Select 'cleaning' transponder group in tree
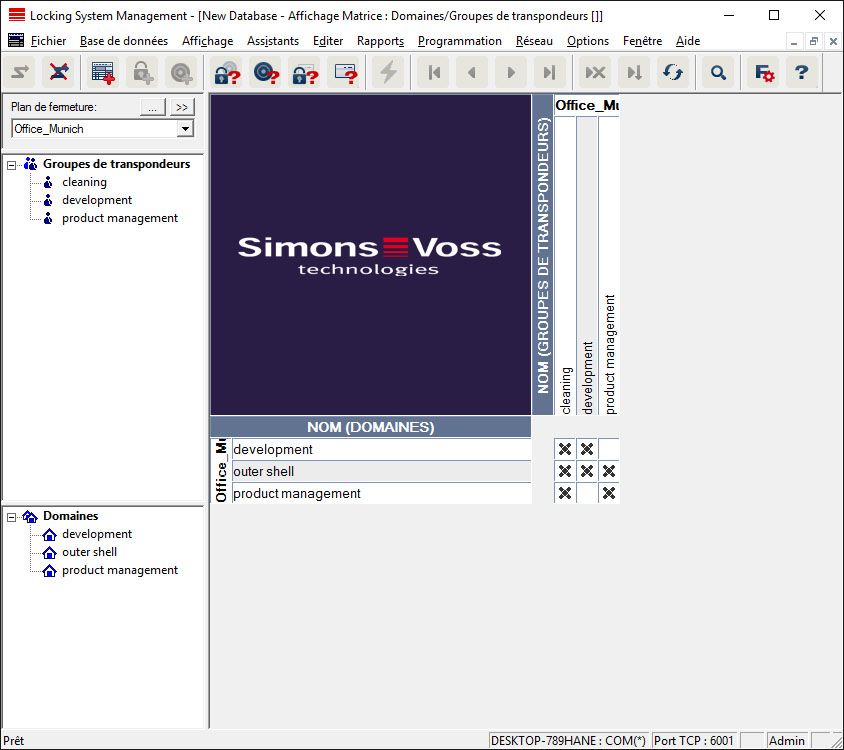Viewport: 844px width, 750px height. click(x=84, y=182)
